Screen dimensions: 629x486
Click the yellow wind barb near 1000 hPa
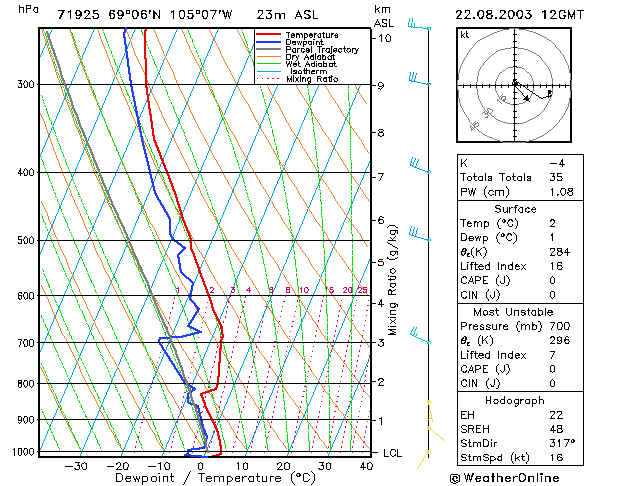coord(423,460)
